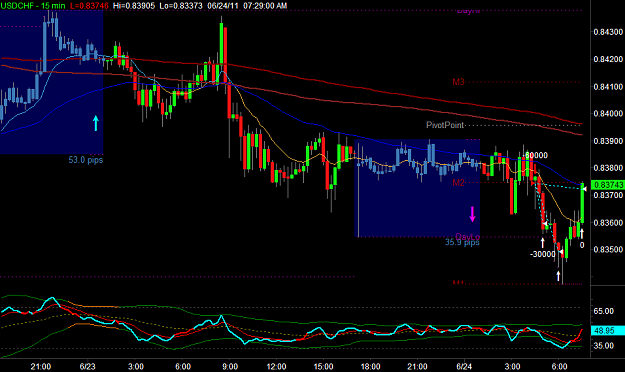Viewport: 625px width, 372px height.
Task: Click the 0.84100 price axis label
Action: (x=608, y=87)
